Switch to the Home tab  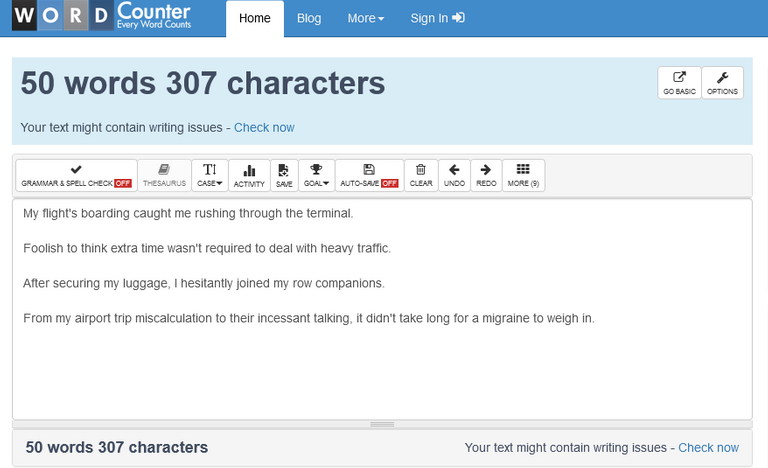tap(255, 19)
